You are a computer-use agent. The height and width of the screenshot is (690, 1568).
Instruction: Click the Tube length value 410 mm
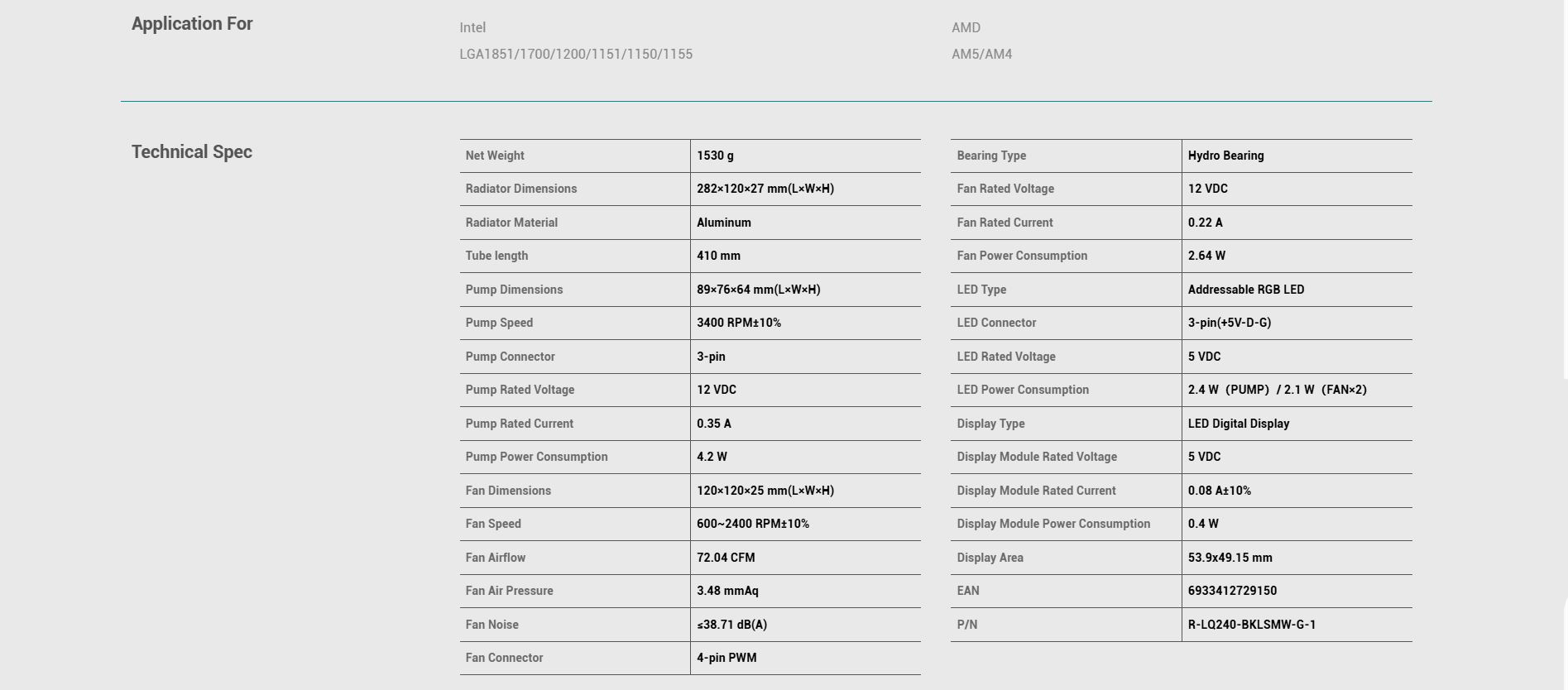tap(718, 256)
